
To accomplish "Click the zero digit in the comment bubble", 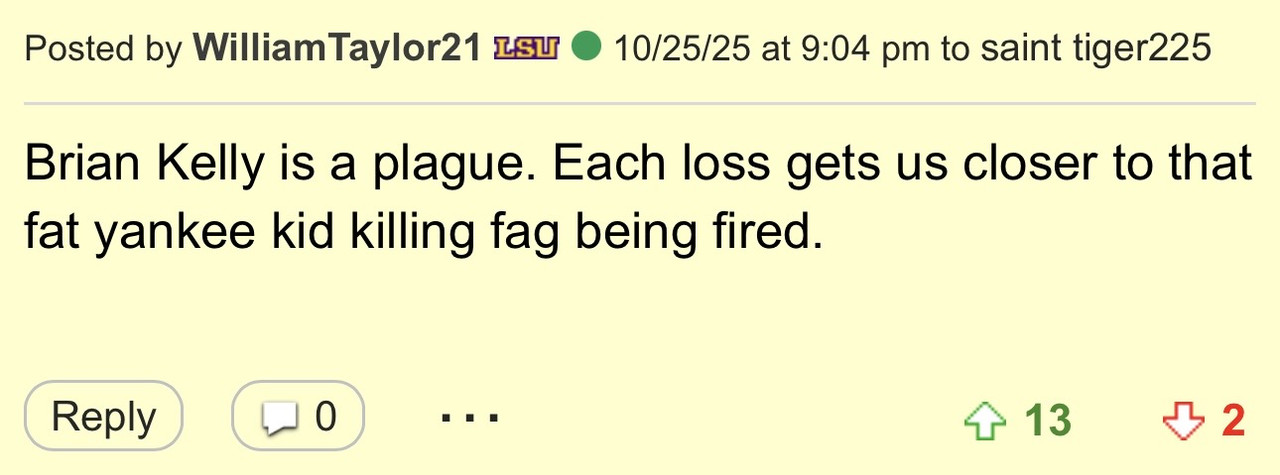I will (326, 416).
